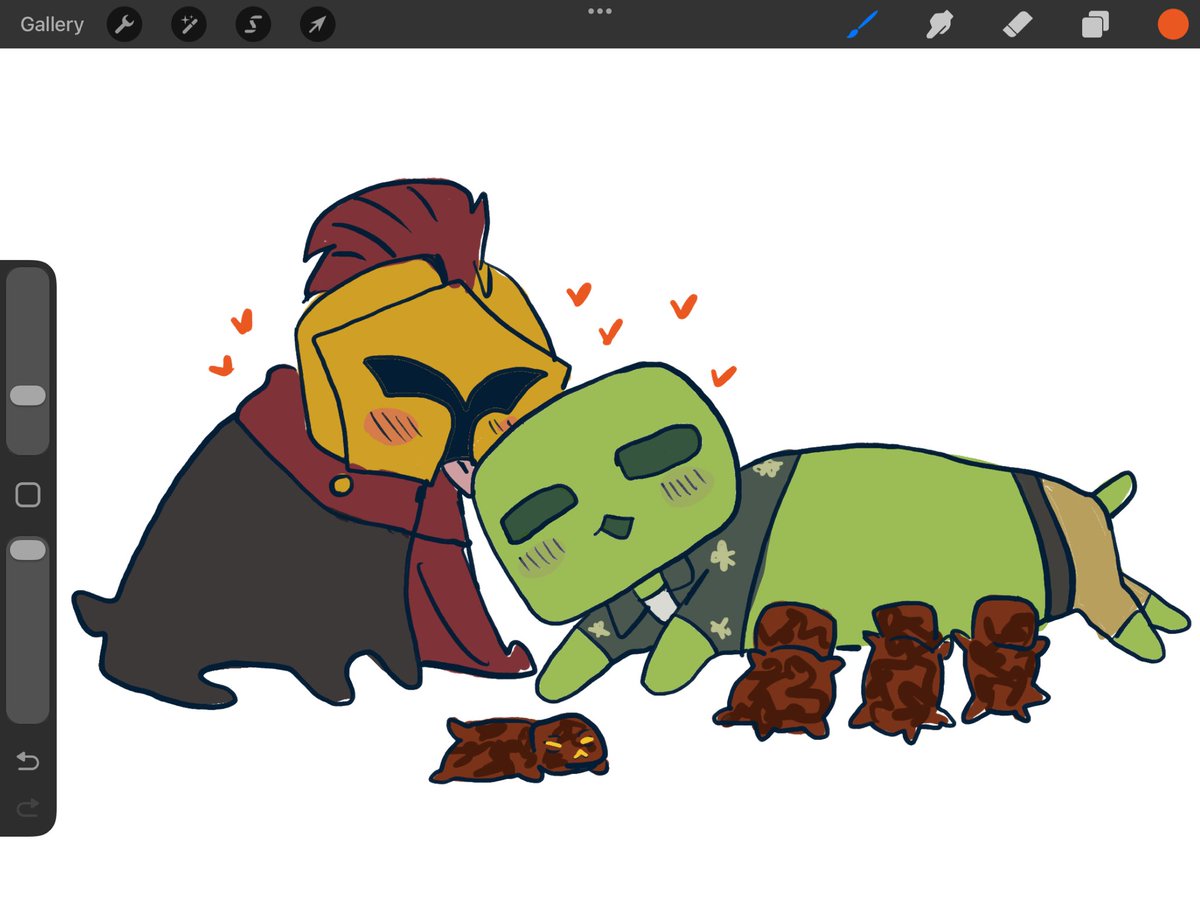The height and width of the screenshot is (900, 1200).
Task: Open the orange active color picker
Action: (1172, 24)
